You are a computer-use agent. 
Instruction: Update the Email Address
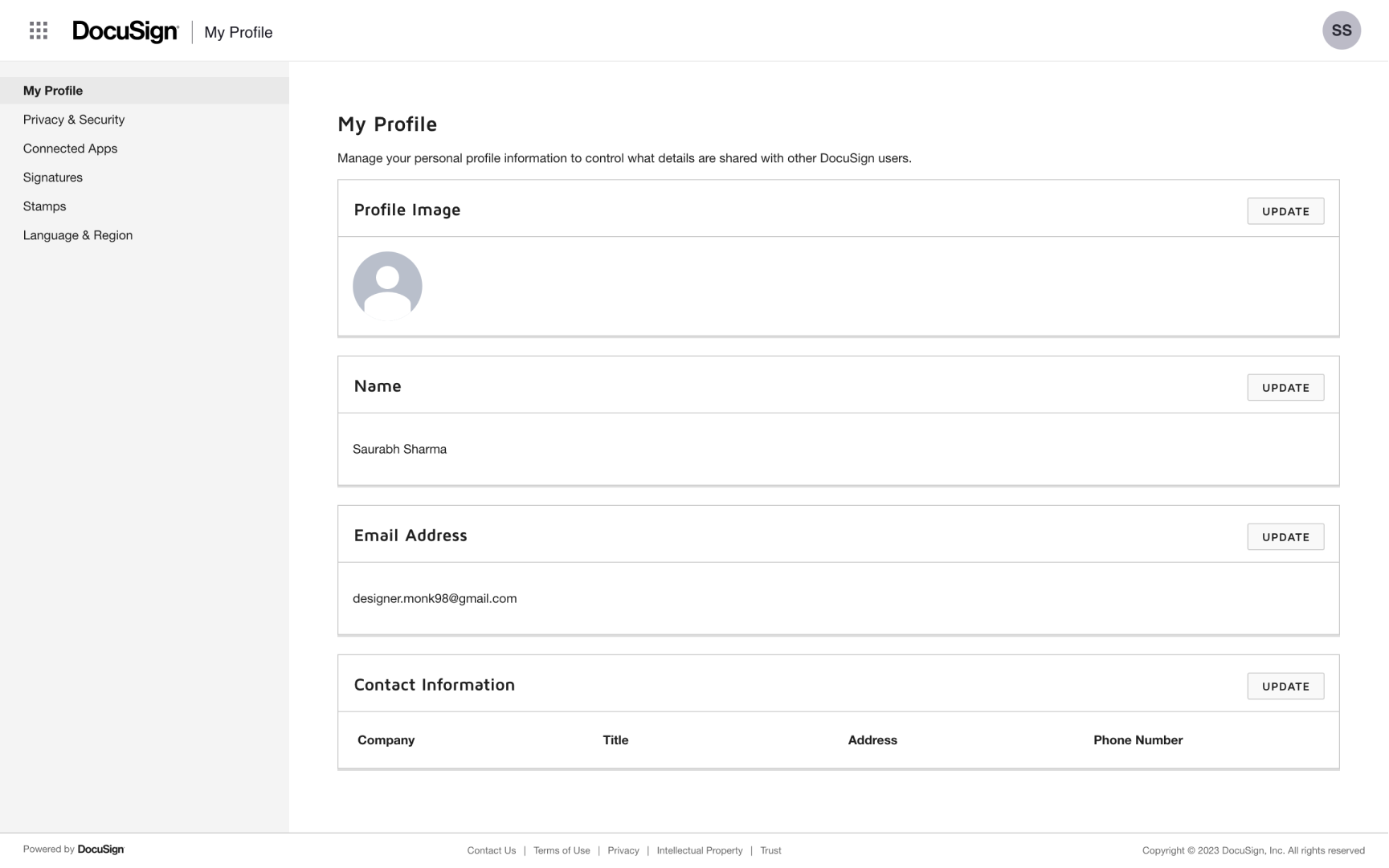click(x=1285, y=537)
